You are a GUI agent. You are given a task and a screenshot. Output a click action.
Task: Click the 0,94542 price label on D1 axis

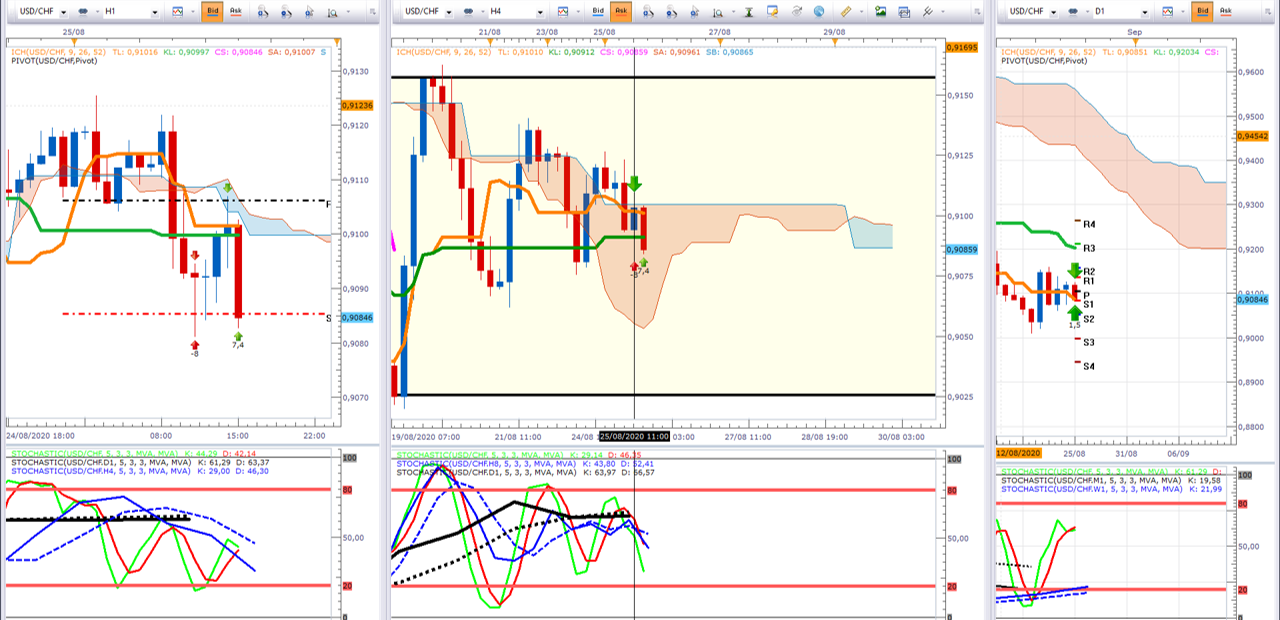point(1252,136)
